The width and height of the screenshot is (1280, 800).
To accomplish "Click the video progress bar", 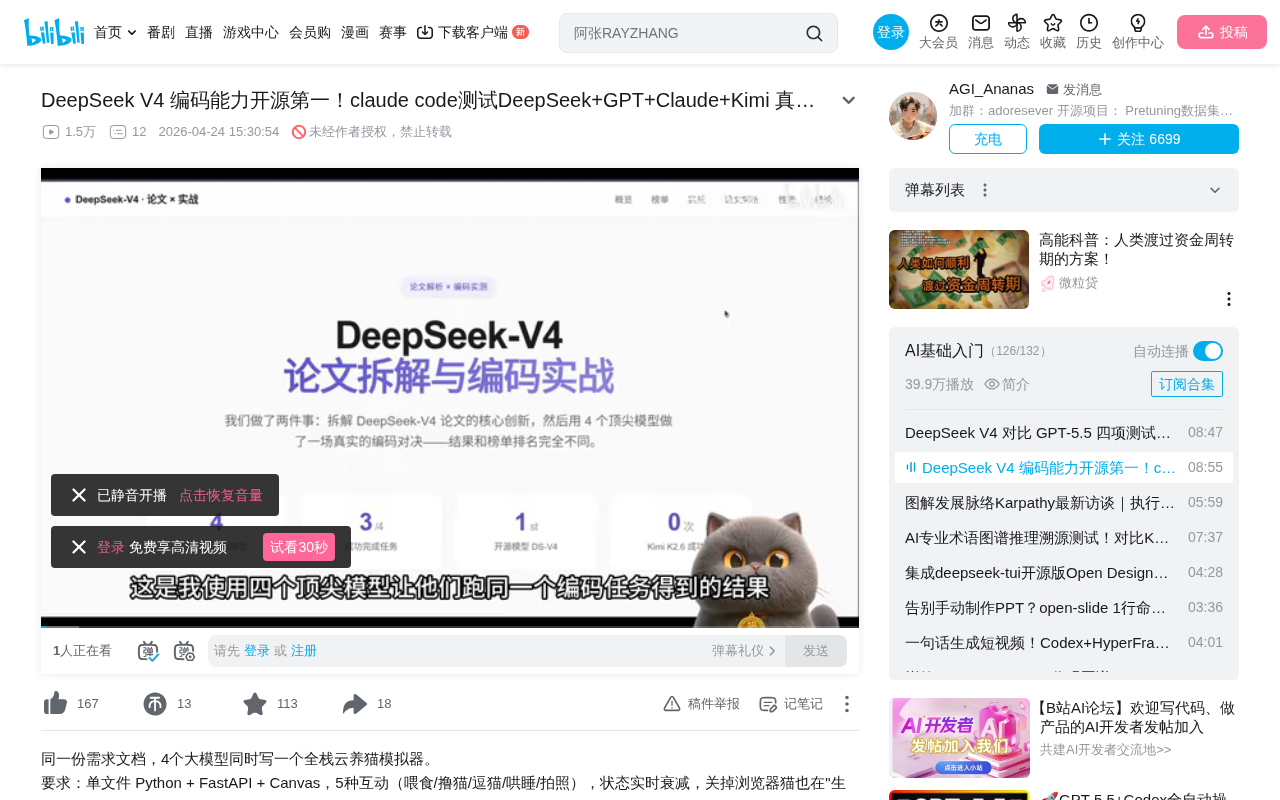I will click(x=450, y=627).
